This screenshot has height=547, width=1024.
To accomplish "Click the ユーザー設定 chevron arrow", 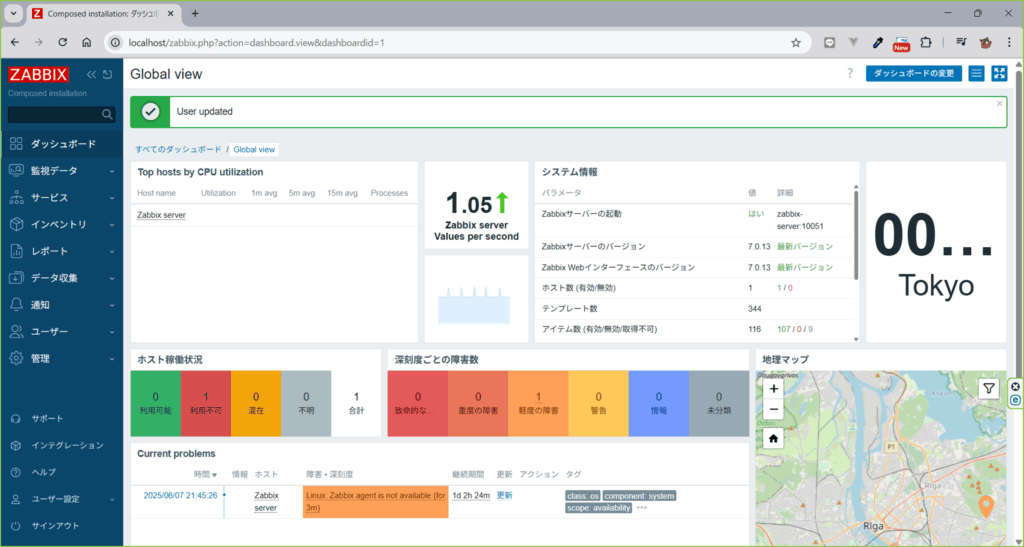I will point(112,499).
